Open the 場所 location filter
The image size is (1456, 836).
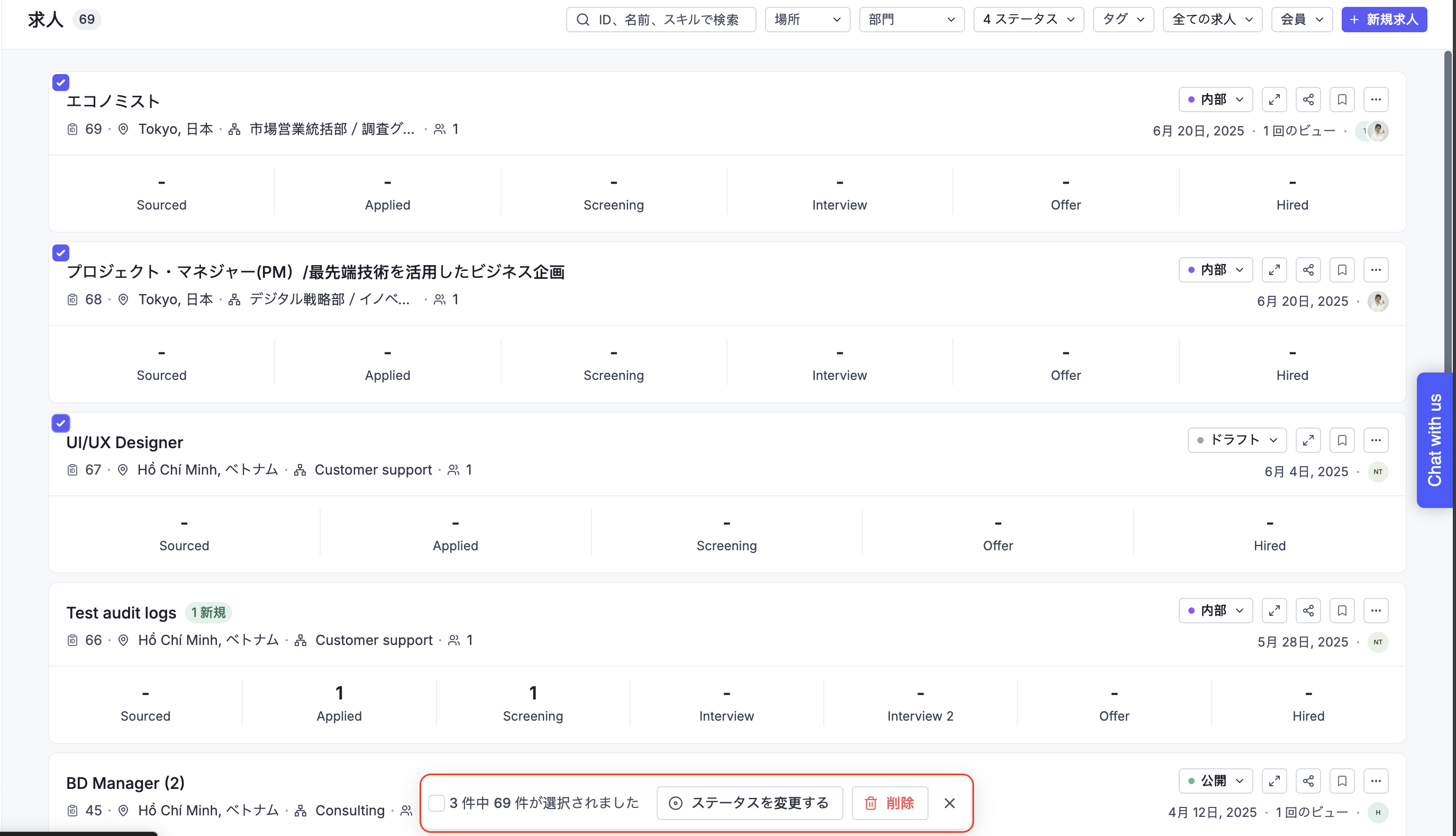click(807, 20)
